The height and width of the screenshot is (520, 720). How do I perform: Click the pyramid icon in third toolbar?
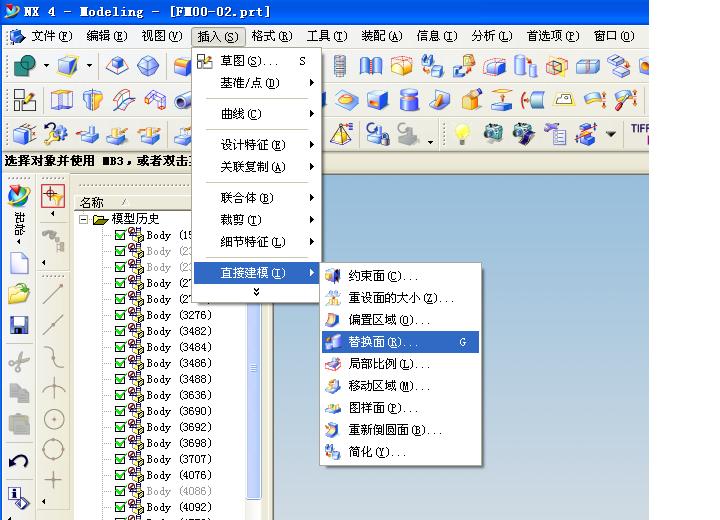click(342, 134)
